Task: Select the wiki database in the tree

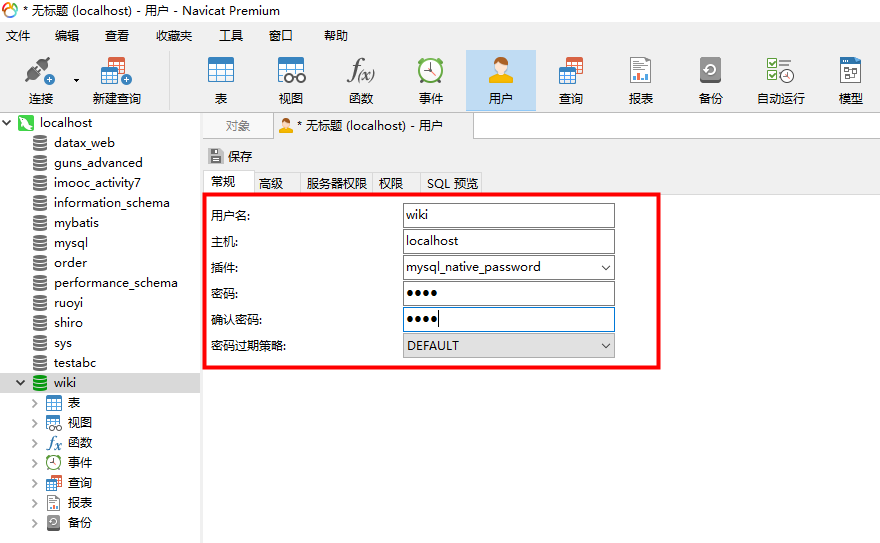Action: (65, 383)
